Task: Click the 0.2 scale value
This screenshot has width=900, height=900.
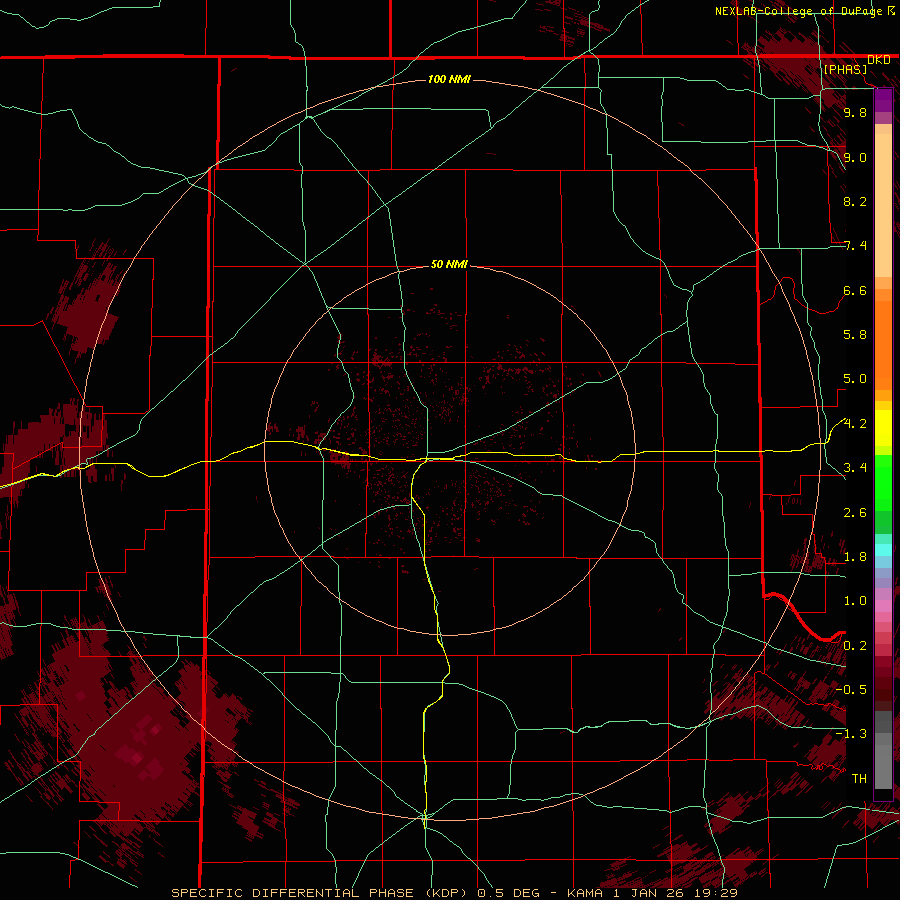Action: pos(855,646)
